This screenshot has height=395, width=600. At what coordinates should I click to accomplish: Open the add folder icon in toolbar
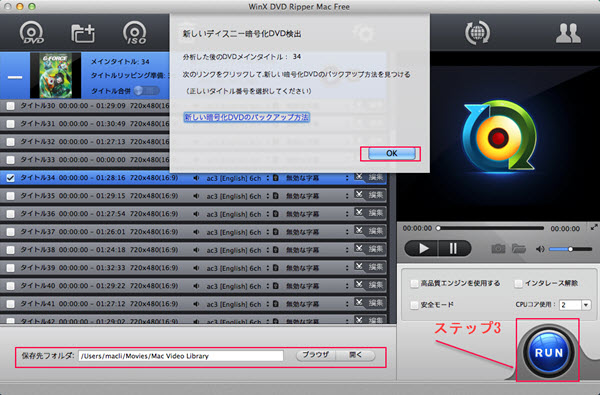(83, 33)
